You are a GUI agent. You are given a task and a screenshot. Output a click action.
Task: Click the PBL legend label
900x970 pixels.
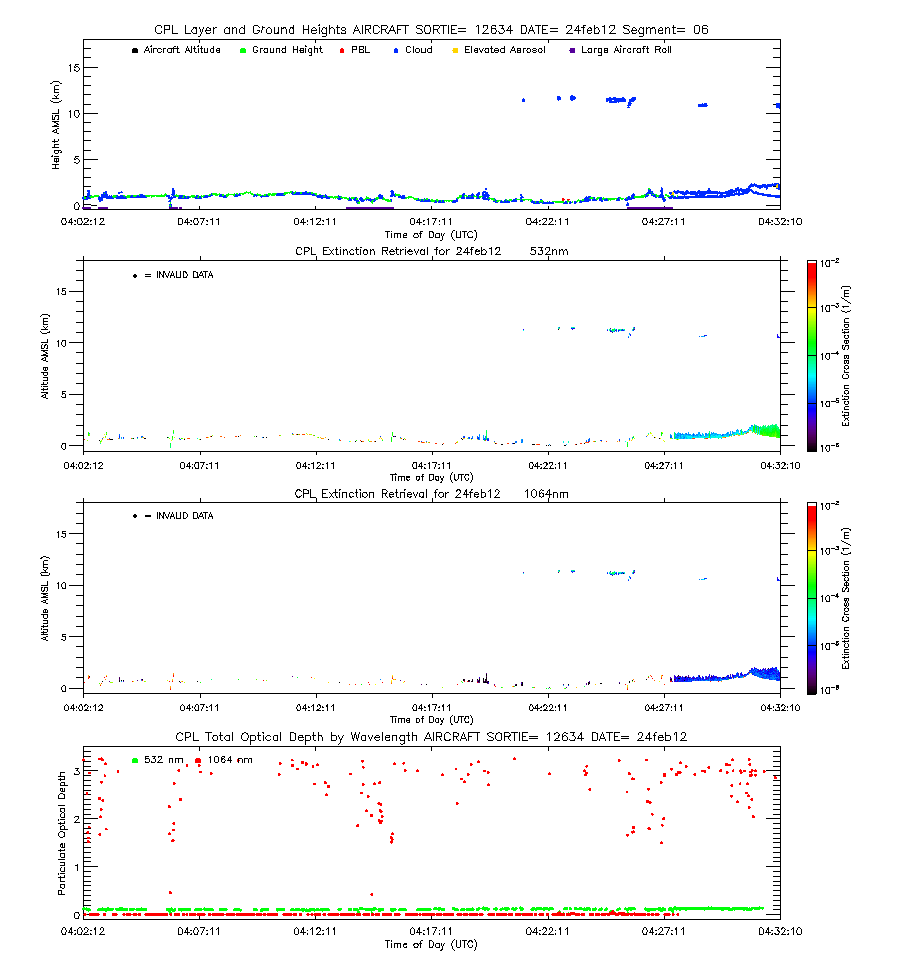click(x=361, y=49)
